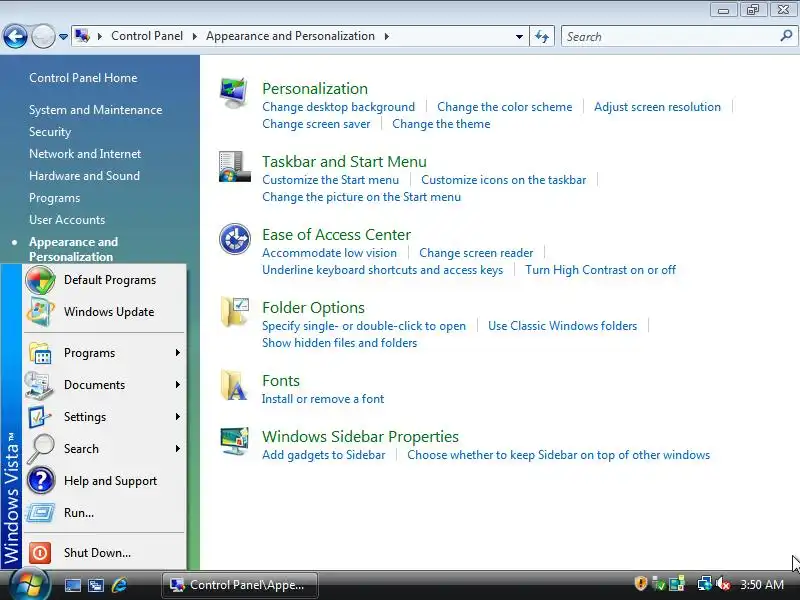Open Control Panel Home in sidebar
The height and width of the screenshot is (600, 800).
click(x=83, y=78)
